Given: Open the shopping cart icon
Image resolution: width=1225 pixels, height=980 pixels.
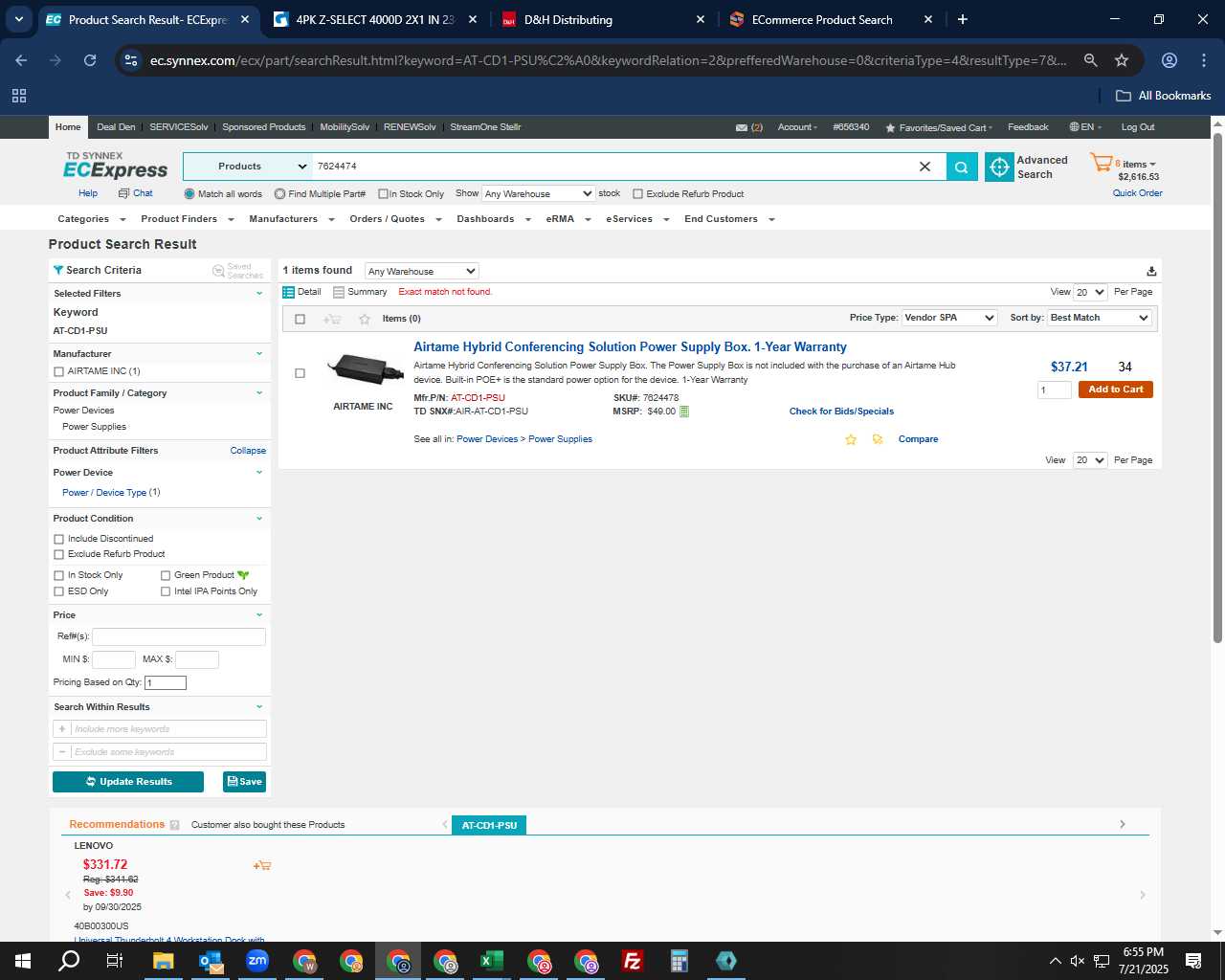Looking at the screenshot, I should [x=1101, y=163].
